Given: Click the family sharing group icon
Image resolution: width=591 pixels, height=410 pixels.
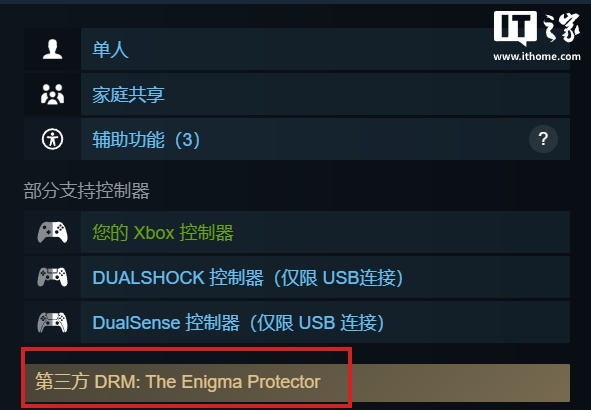Looking at the screenshot, I should tap(52, 94).
